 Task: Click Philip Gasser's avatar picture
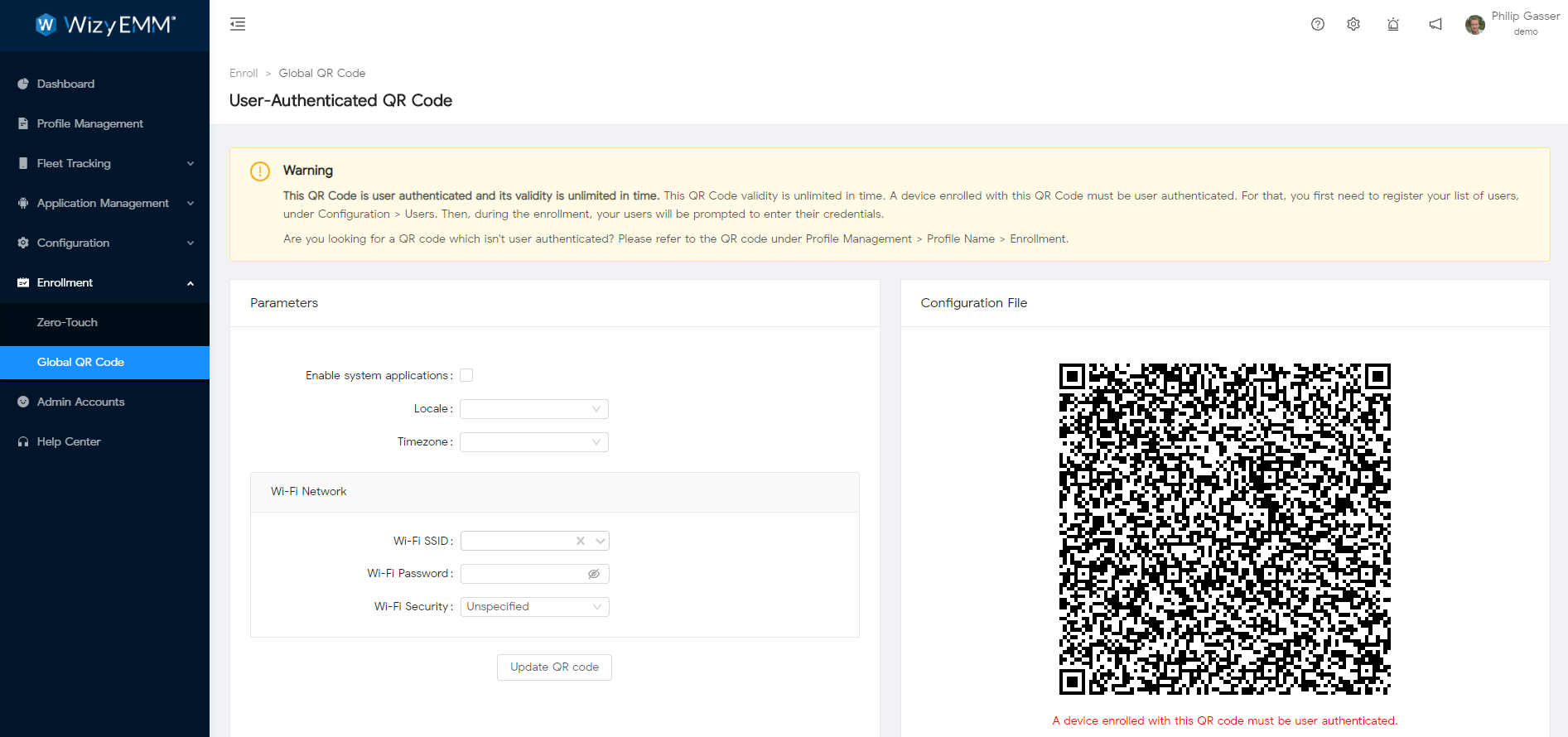point(1475,25)
